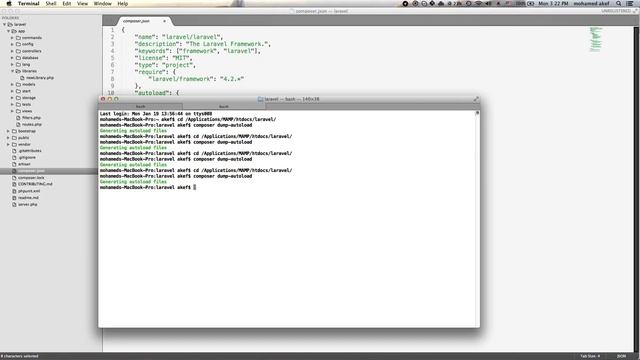Screen dimensions: 640x360
Task: Click the artisan file icon
Action: coord(14,164)
